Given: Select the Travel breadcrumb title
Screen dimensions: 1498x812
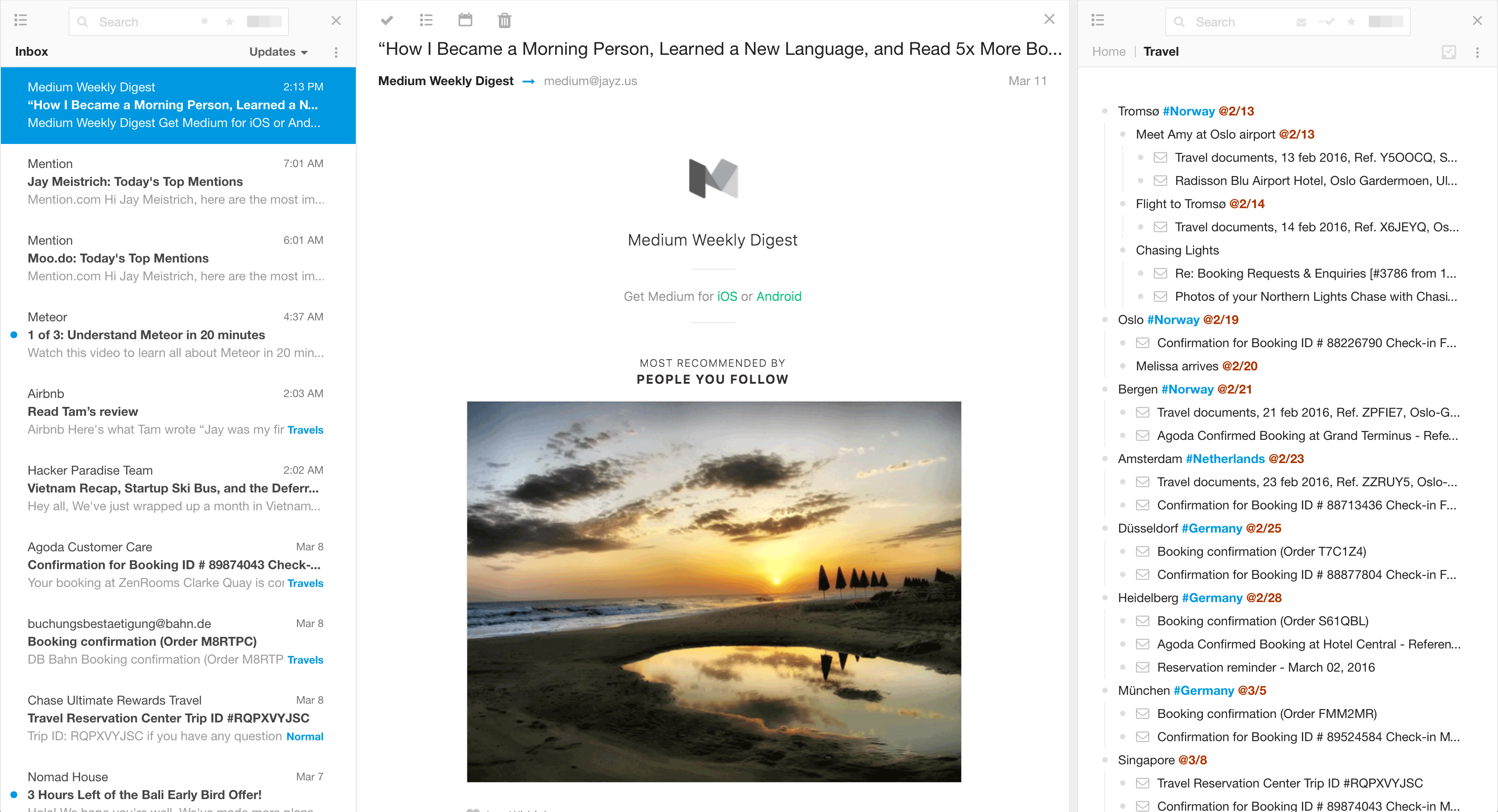Looking at the screenshot, I should point(1161,52).
